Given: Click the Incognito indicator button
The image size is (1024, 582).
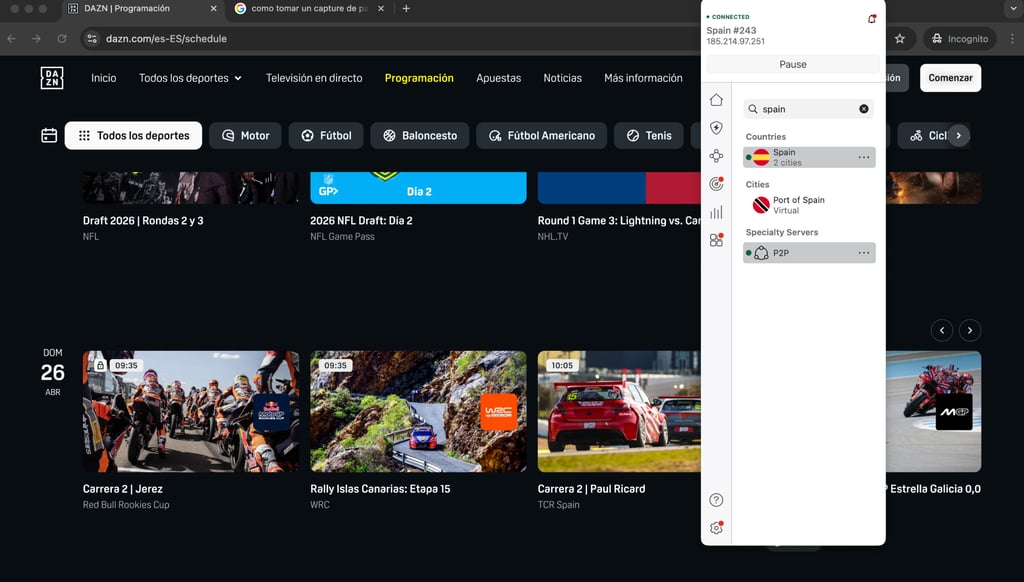Looking at the screenshot, I should (959, 39).
